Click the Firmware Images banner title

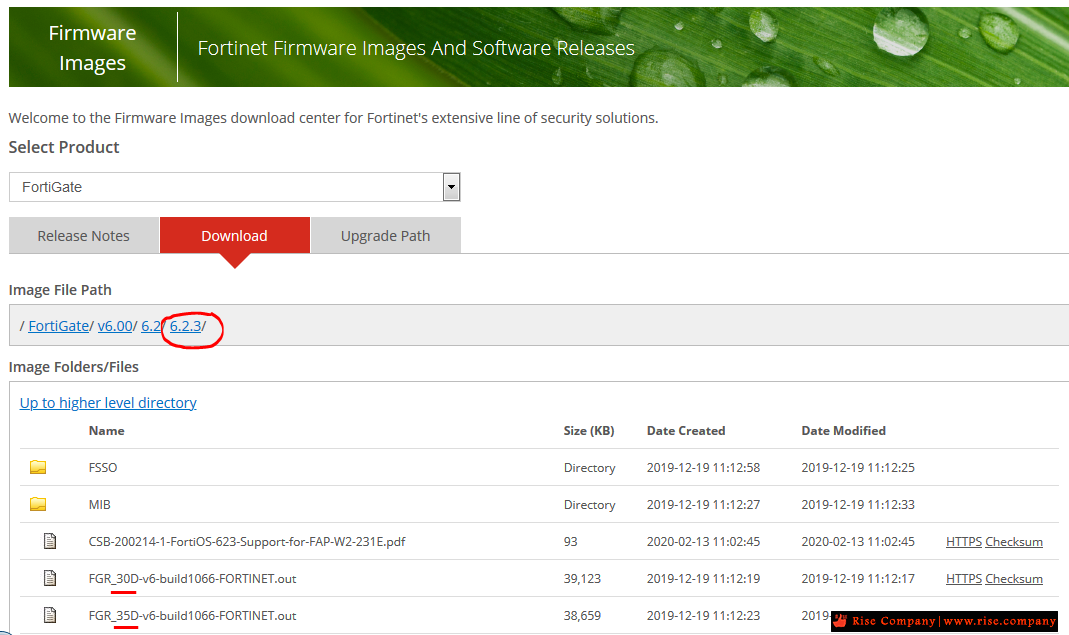coord(92,48)
